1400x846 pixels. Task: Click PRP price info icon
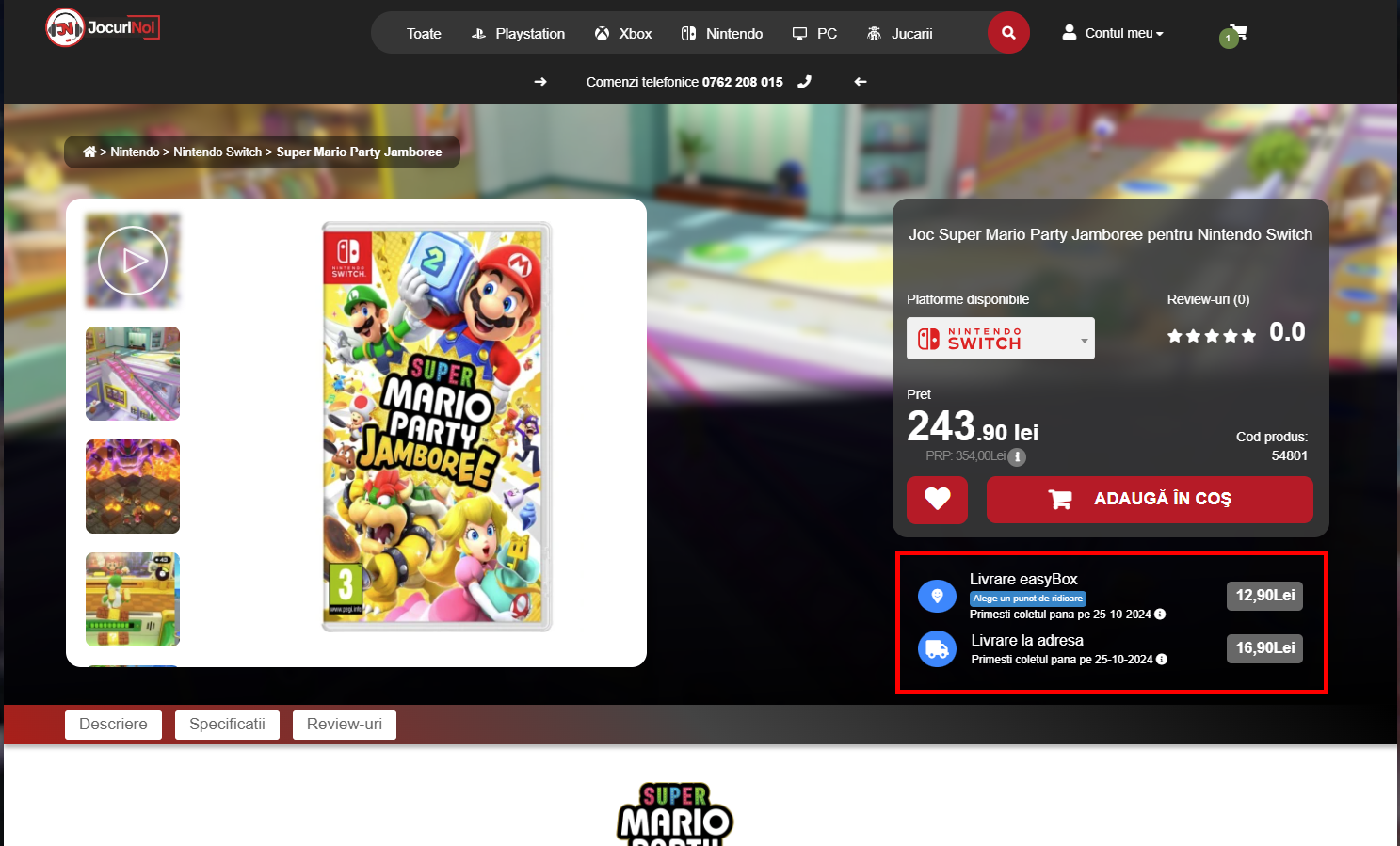(x=1017, y=456)
